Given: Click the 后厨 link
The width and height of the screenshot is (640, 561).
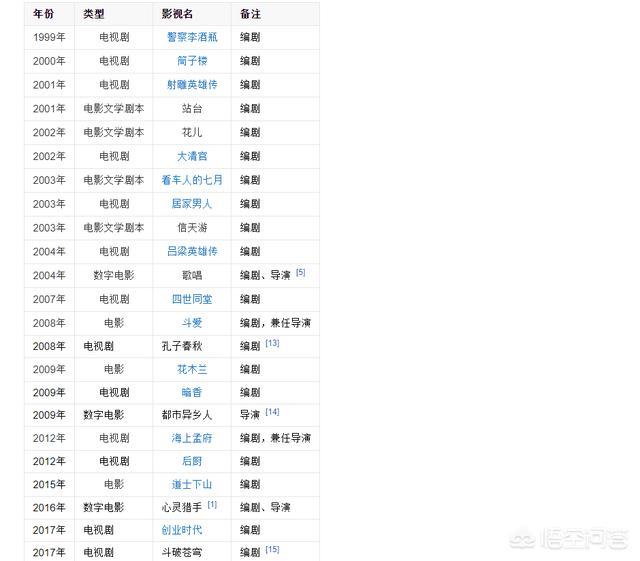Looking at the screenshot, I should tap(192, 462).
